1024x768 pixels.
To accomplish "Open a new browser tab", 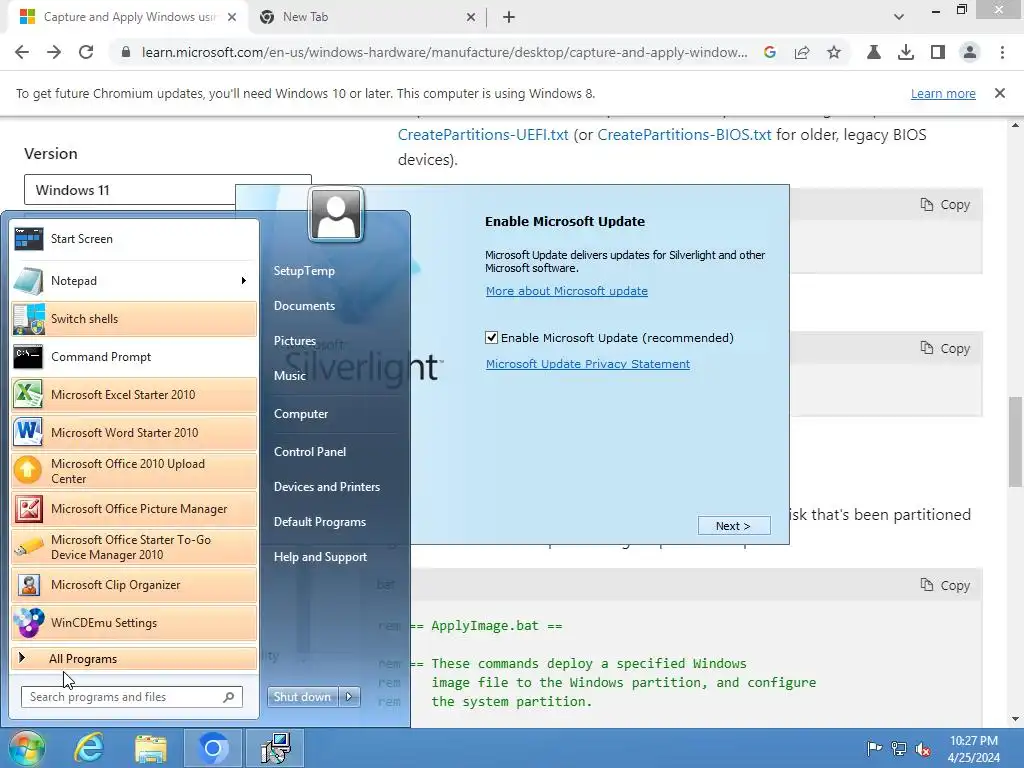I will click(x=509, y=17).
